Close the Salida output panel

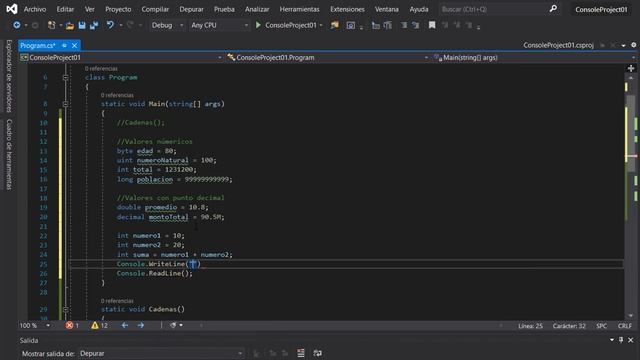pos(631,340)
